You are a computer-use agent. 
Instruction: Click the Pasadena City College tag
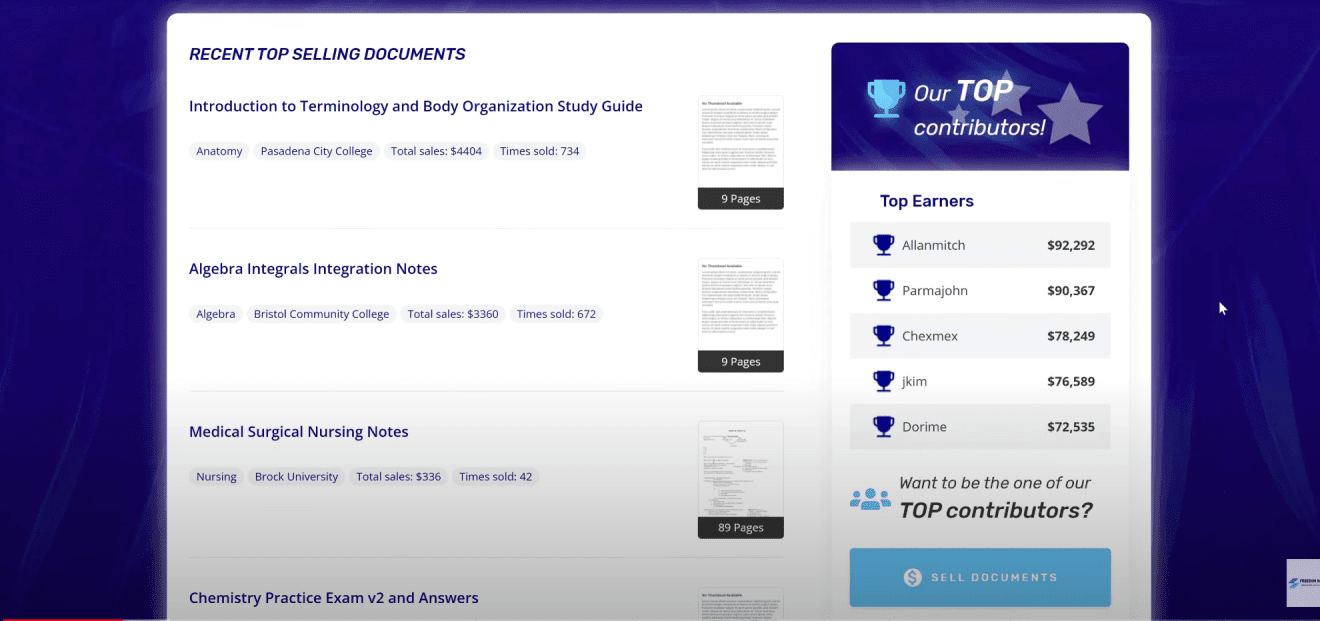(316, 151)
